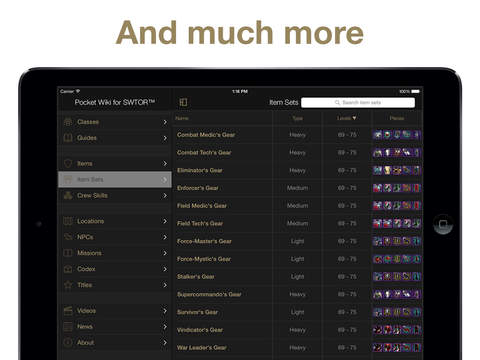The height and width of the screenshot is (360, 480).
Task: Click the Videos clapperboard icon
Action: pyautogui.click(x=68, y=311)
